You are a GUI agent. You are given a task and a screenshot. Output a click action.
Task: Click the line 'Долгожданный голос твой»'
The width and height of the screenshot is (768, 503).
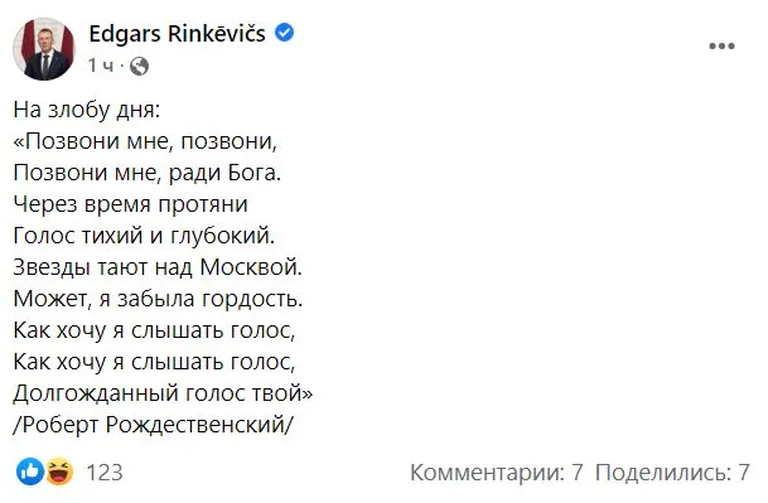pyautogui.click(x=163, y=393)
